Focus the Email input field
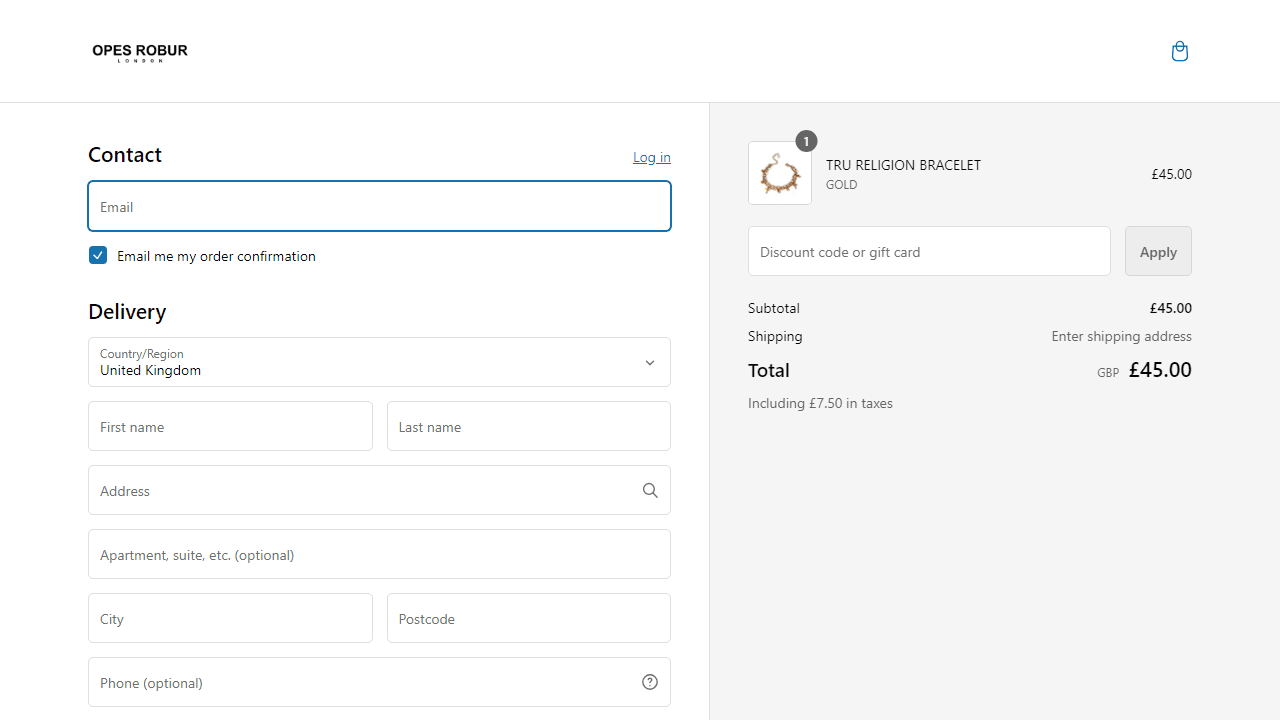 (x=379, y=206)
